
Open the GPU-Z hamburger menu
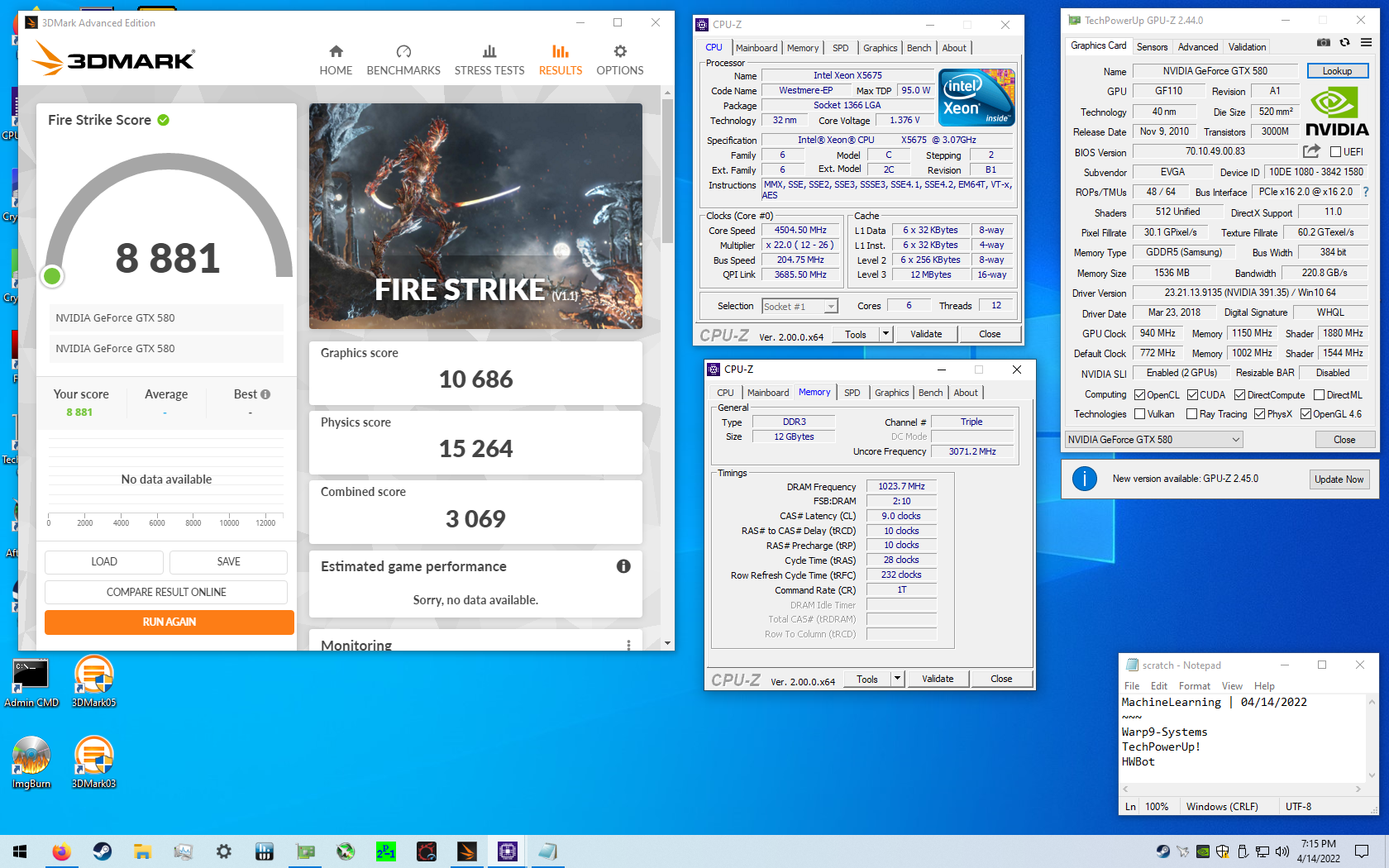[1366, 42]
